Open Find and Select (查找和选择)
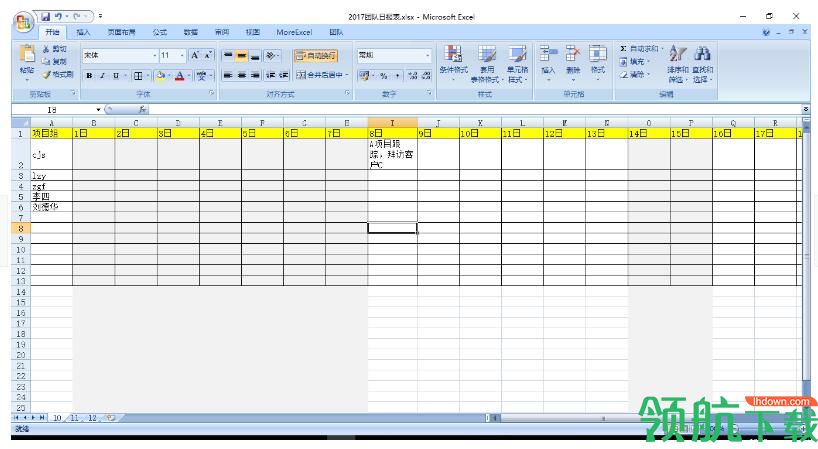 (702, 64)
